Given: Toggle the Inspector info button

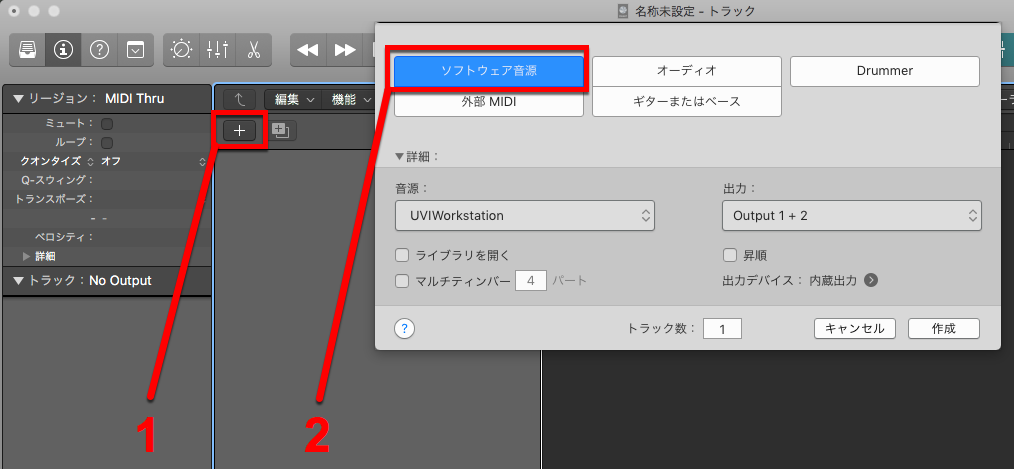Looking at the screenshot, I should pos(63,50).
